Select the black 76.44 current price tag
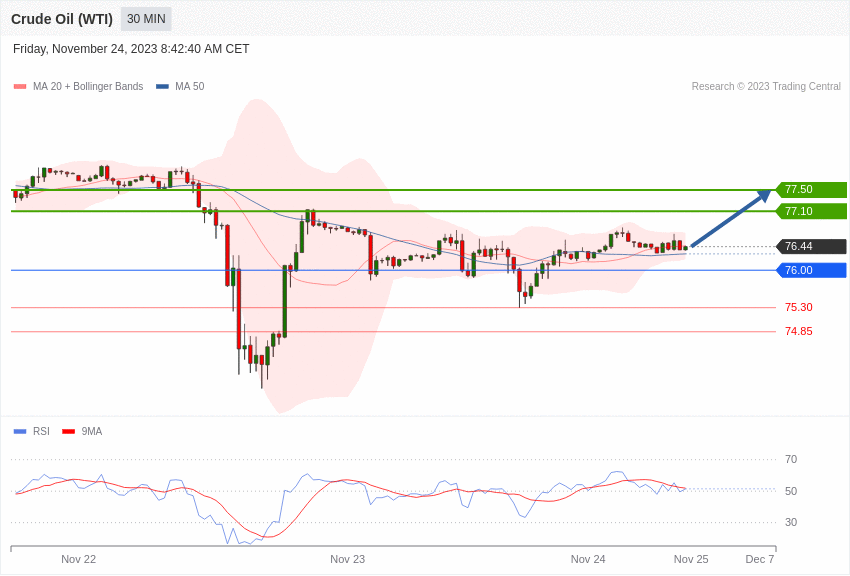The height and width of the screenshot is (576, 850). click(811, 247)
